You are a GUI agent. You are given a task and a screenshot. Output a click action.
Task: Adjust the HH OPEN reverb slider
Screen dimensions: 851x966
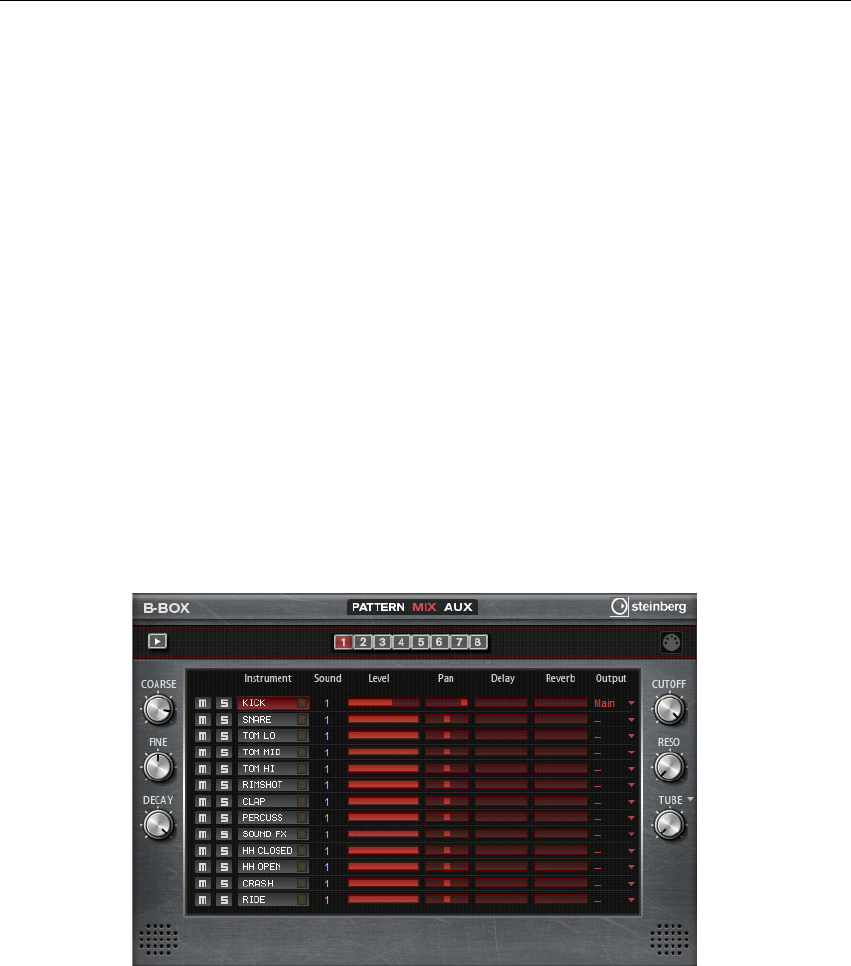pos(561,867)
